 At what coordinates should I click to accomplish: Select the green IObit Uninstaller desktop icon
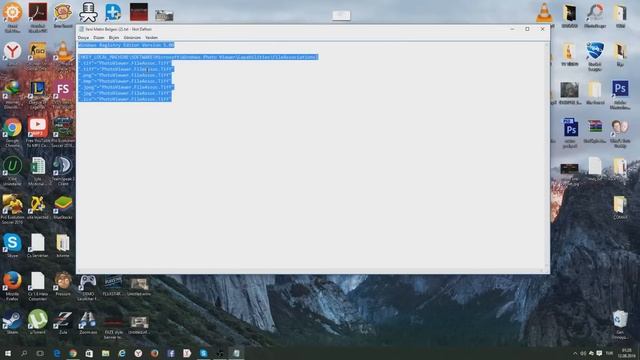point(12,170)
